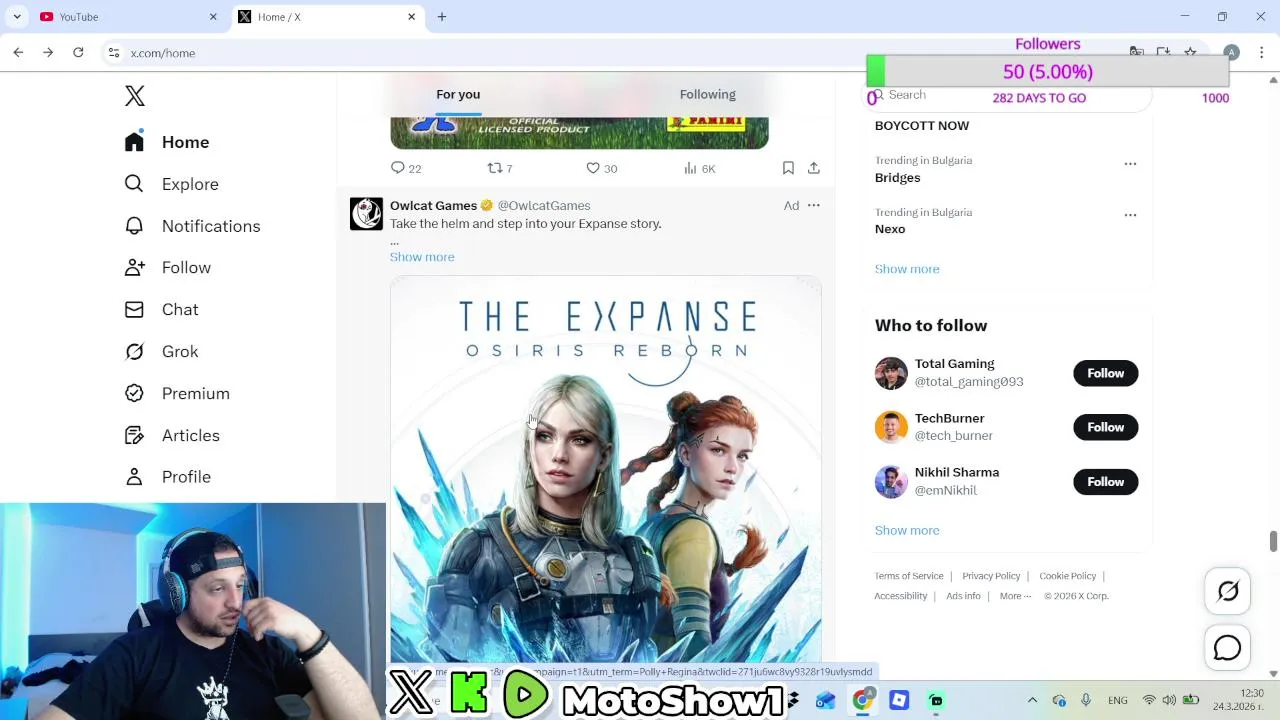1280x720 pixels.
Task: Click the page vertical scrollbar thumb
Action: click(1273, 541)
